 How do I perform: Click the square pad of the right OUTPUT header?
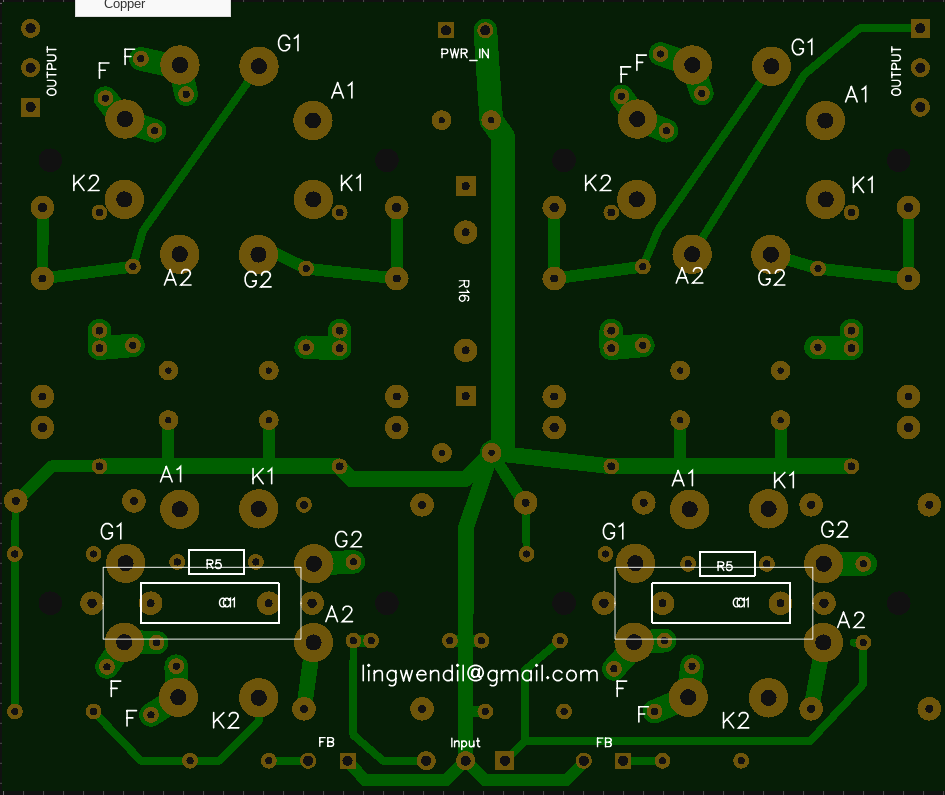pyautogui.click(x=920, y=28)
